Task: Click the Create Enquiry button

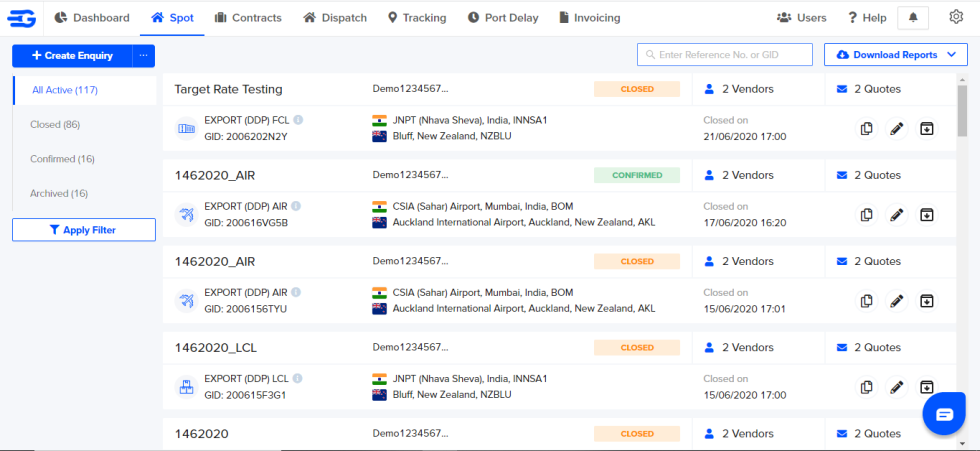Action: 72,56
